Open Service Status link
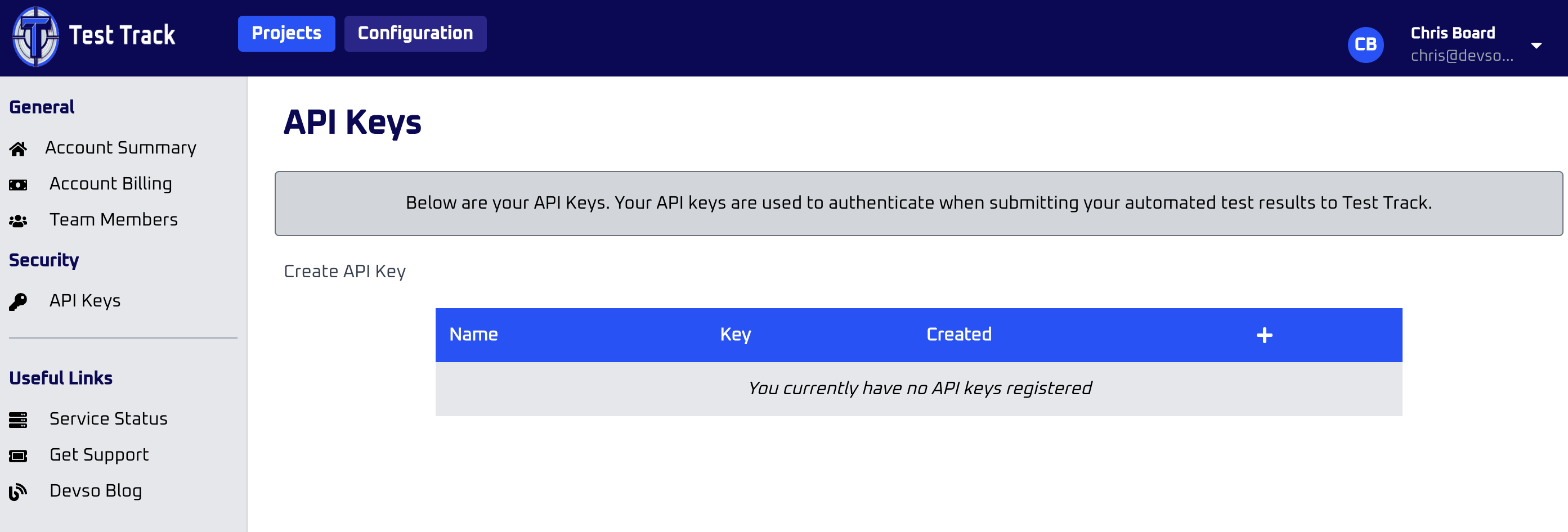The image size is (1568, 532). 109,419
